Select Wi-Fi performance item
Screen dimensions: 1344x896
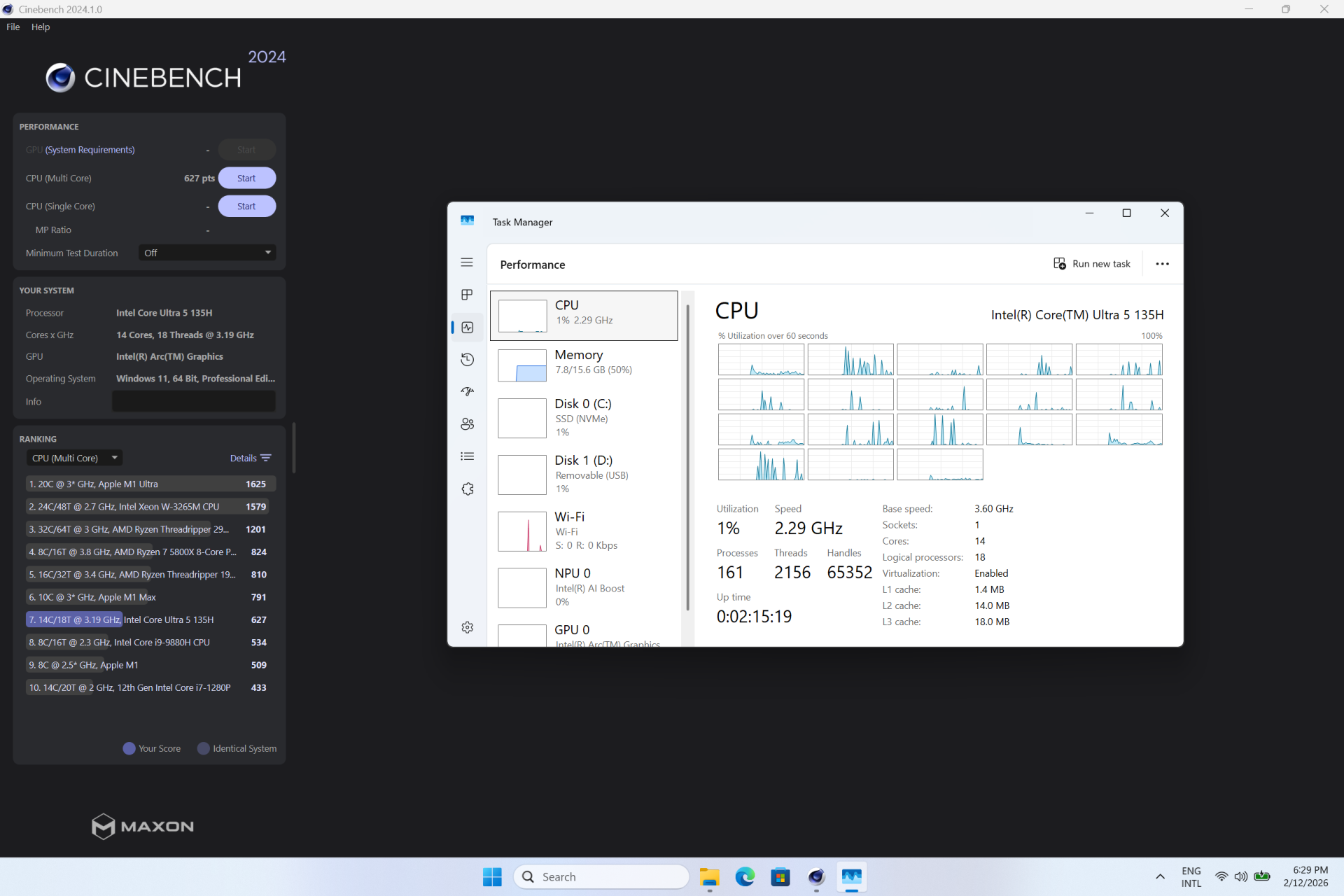pyautogui.click(x=584, y=531)
